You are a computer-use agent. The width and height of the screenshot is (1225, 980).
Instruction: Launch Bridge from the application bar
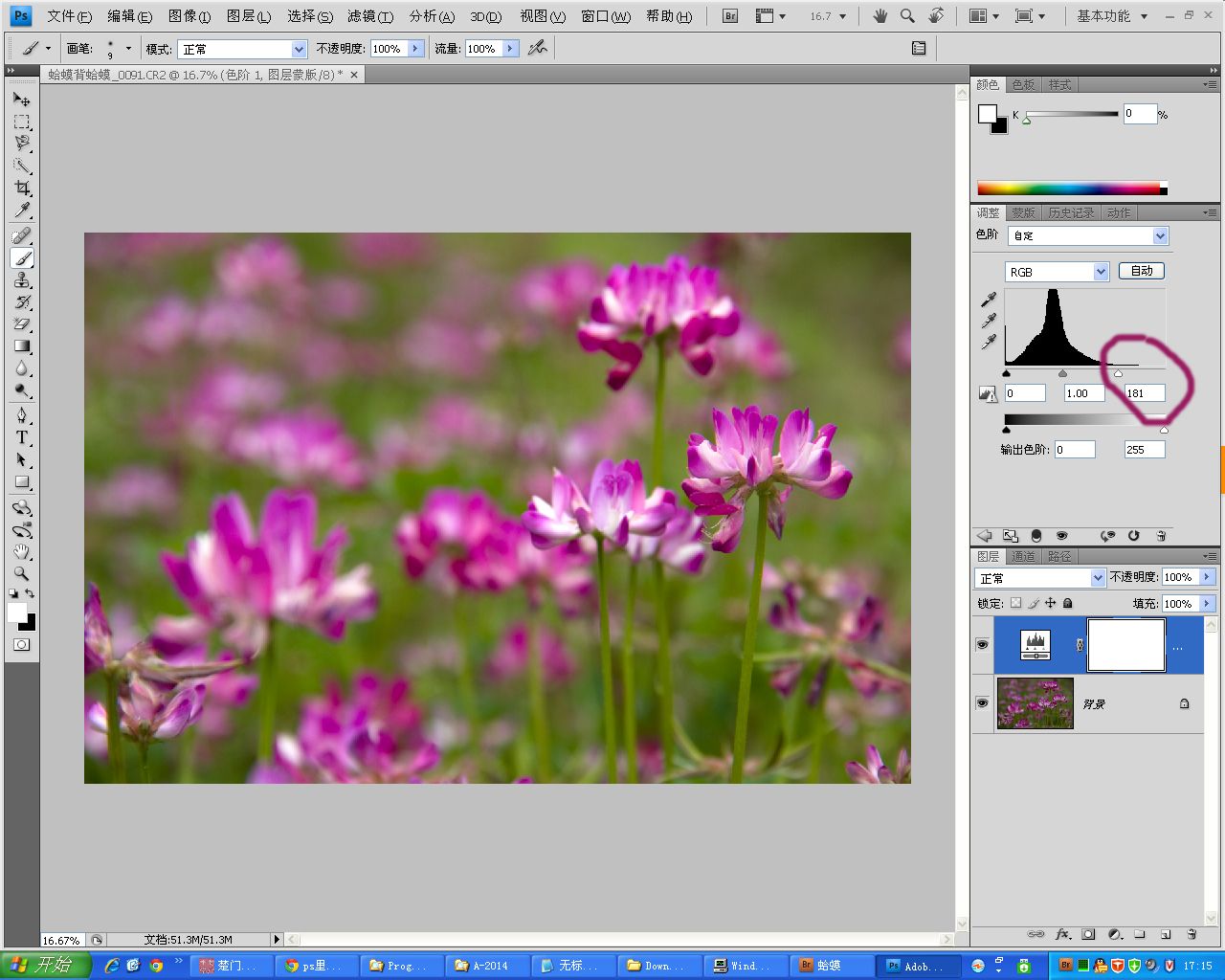click(730, 16)
